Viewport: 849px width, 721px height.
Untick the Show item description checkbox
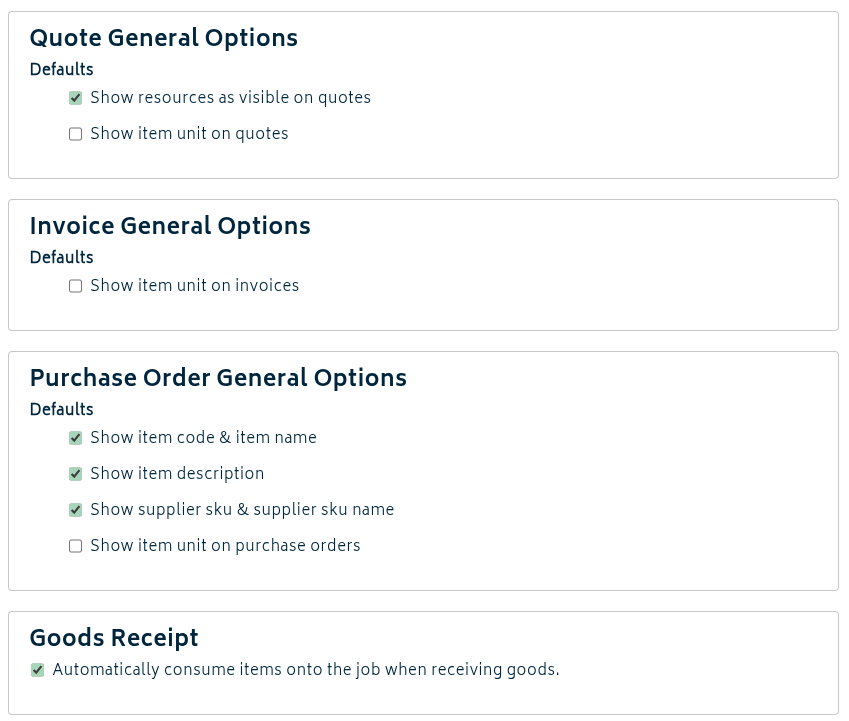(x=76, y=474)
